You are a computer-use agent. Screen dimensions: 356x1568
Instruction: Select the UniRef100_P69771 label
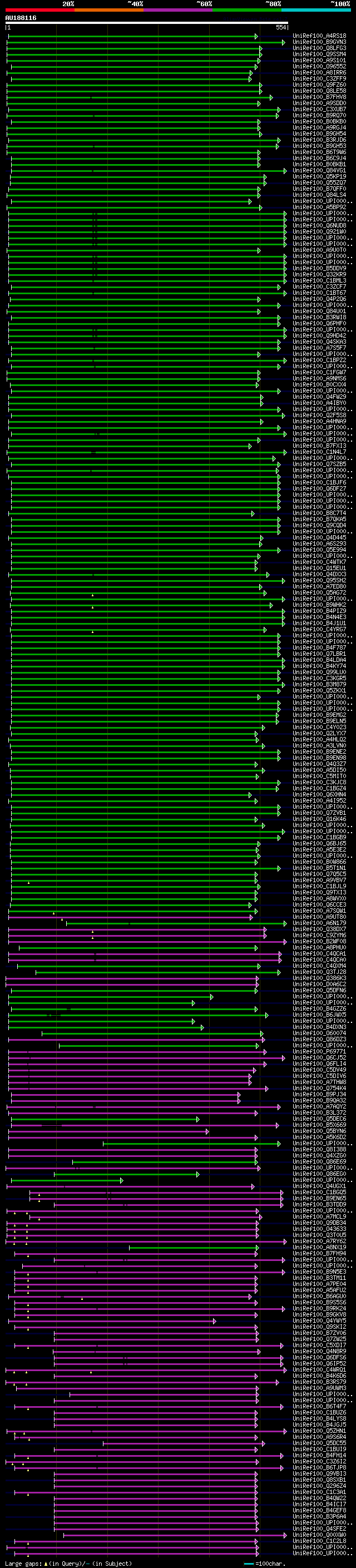(x=319, y=1052)
